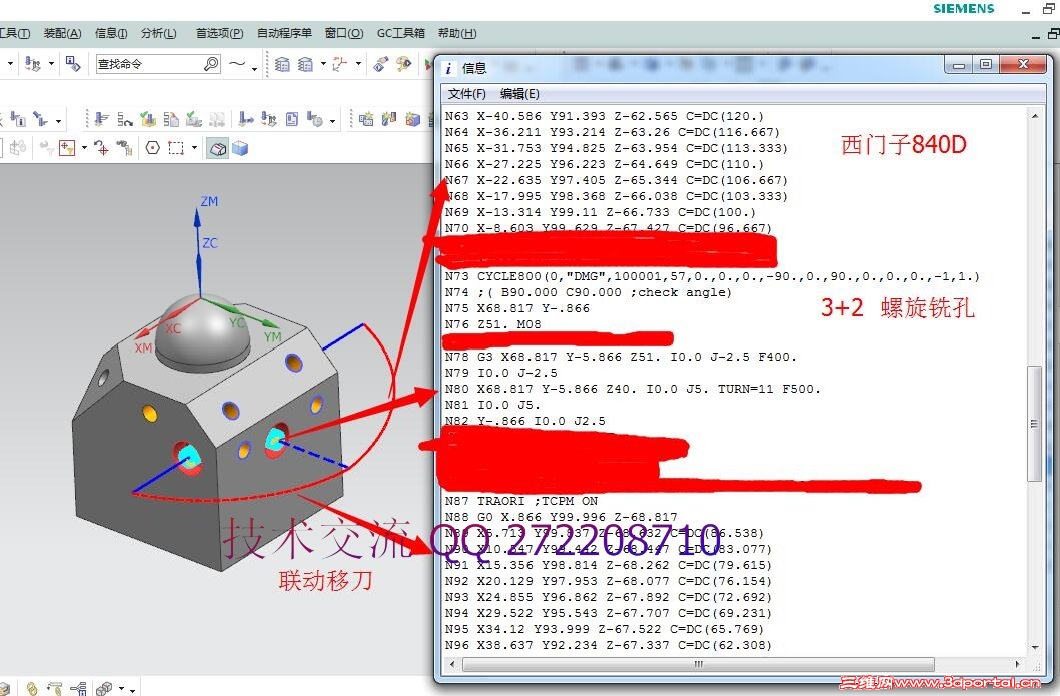Image resolution: width=1060 pixels, height=696 pixels.
Task: Open the dropdown beside the wireframe cubes icon
Action: (122, 689)
